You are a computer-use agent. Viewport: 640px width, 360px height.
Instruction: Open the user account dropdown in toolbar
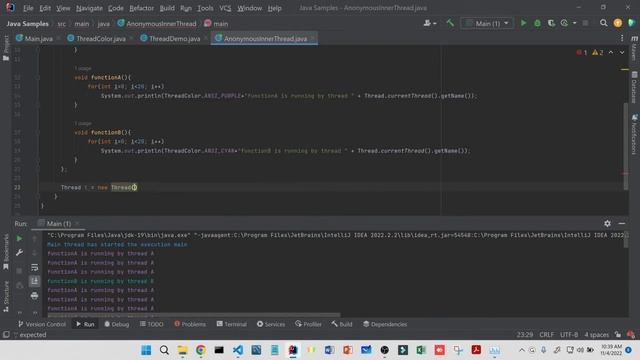pyautogui.click(x=430, y=23)
